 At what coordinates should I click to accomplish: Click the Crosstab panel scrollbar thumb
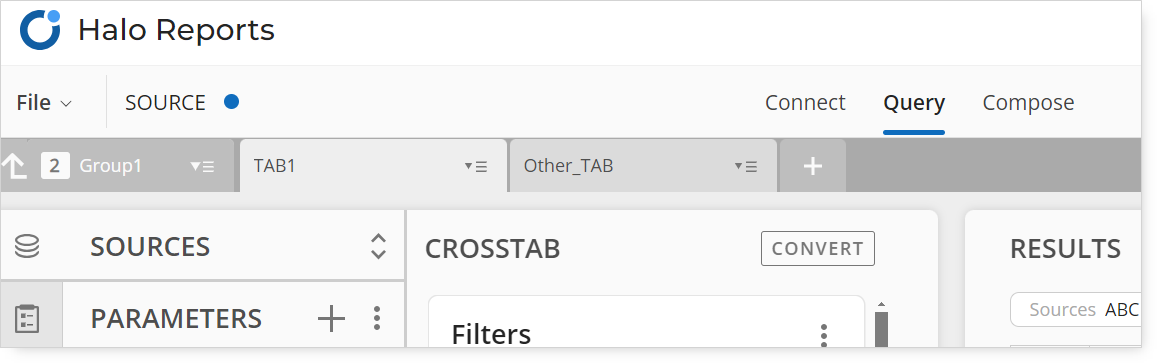pyautogui.click(x=881, y=329)
